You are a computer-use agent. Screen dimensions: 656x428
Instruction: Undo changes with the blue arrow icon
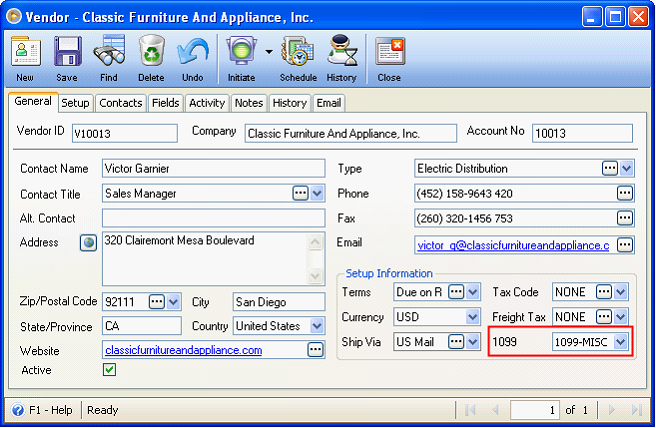[x=193, y=51]
